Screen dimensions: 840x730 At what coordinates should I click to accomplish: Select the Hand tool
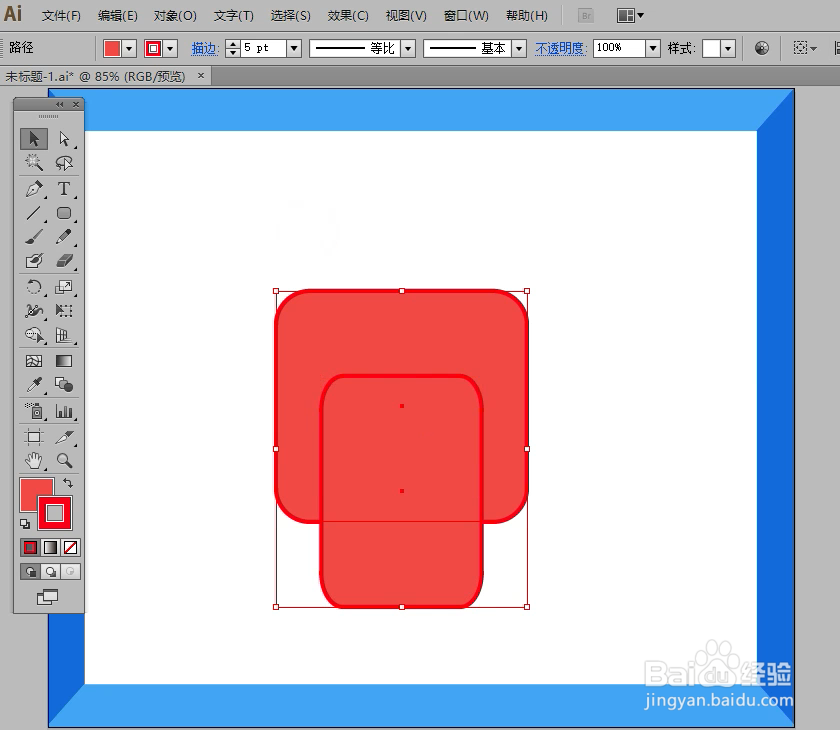[x=34, y=461]
